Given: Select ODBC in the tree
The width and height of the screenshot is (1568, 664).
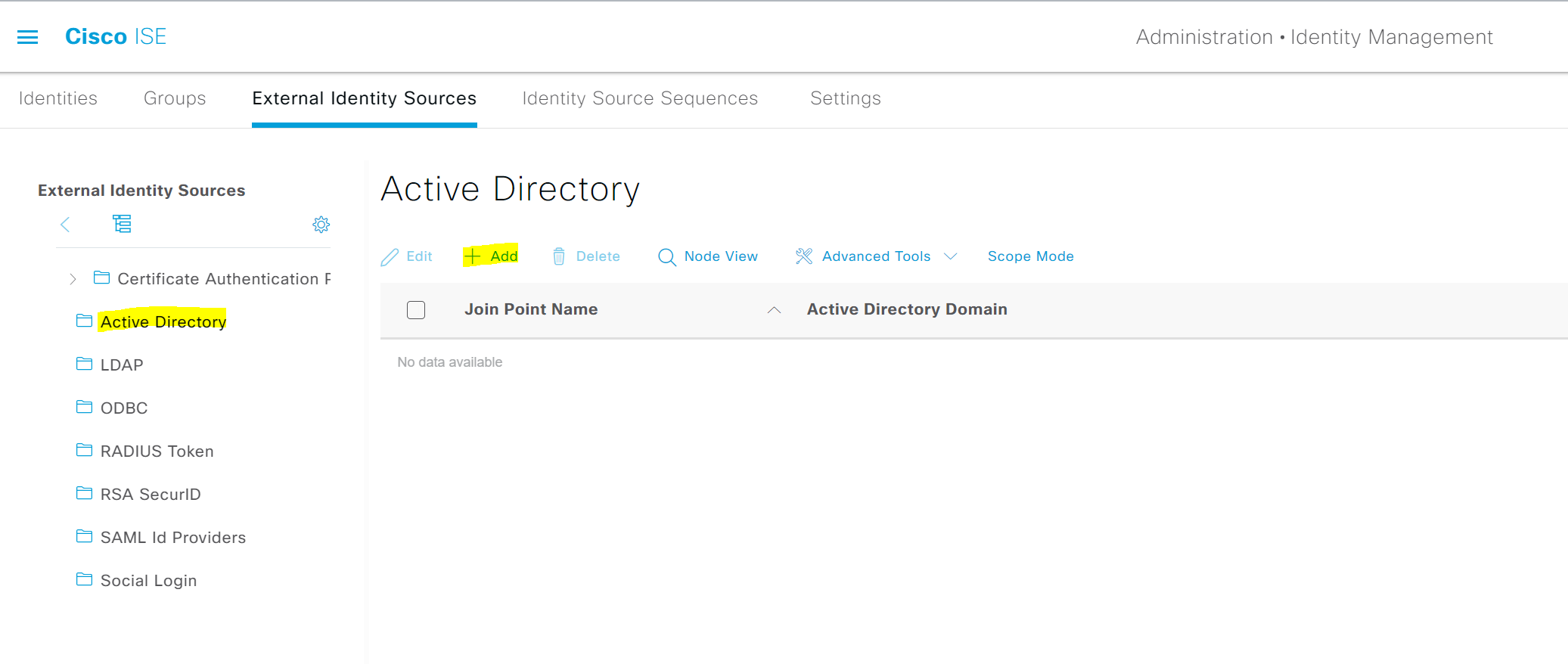Looking at the screenshot, I should click(124, 408).
